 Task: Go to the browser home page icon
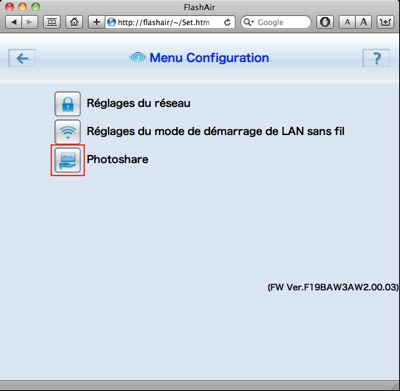pos(74,22)
